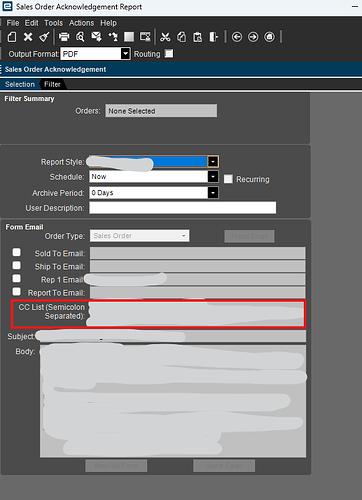Open the Archive Period dropdown

pyautogui.click(x=213, y=193)
